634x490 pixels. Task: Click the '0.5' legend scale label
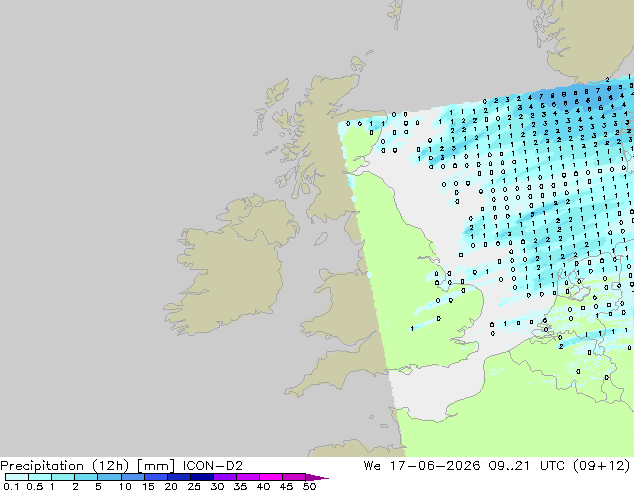click(x=35, y=486)
